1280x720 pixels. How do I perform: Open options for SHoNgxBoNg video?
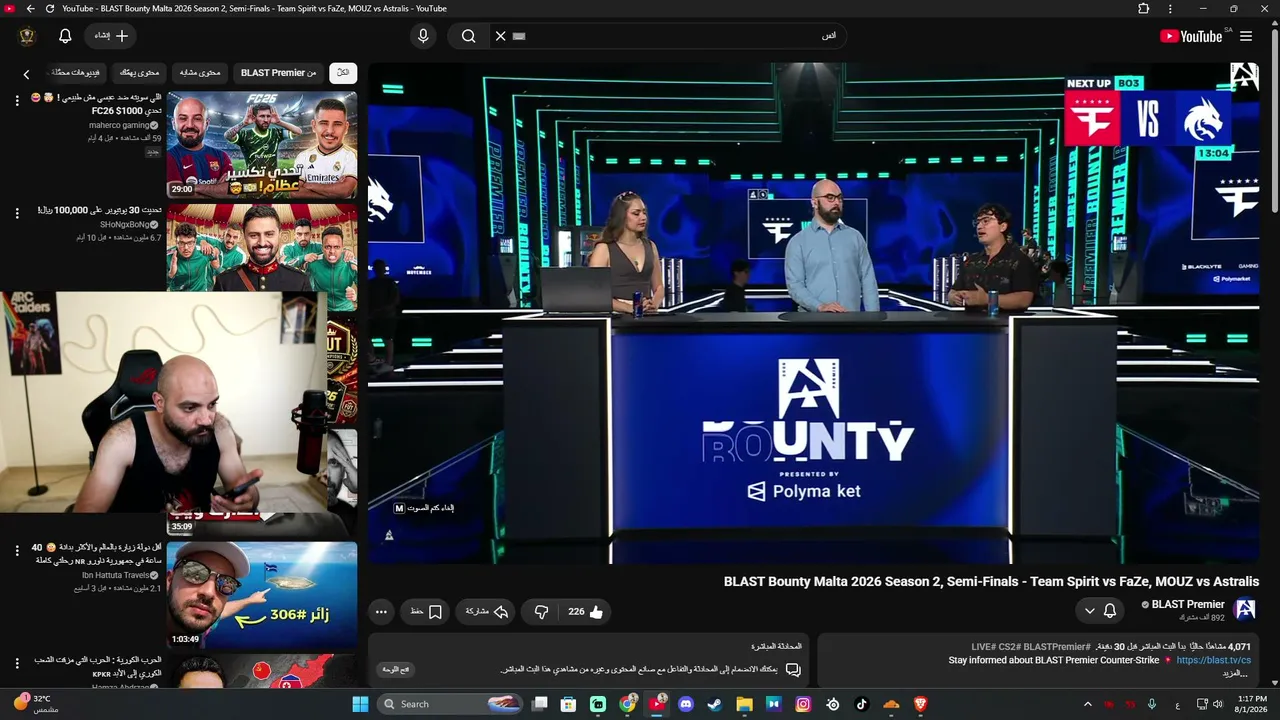pyautogui.click(x=17, y=213)
